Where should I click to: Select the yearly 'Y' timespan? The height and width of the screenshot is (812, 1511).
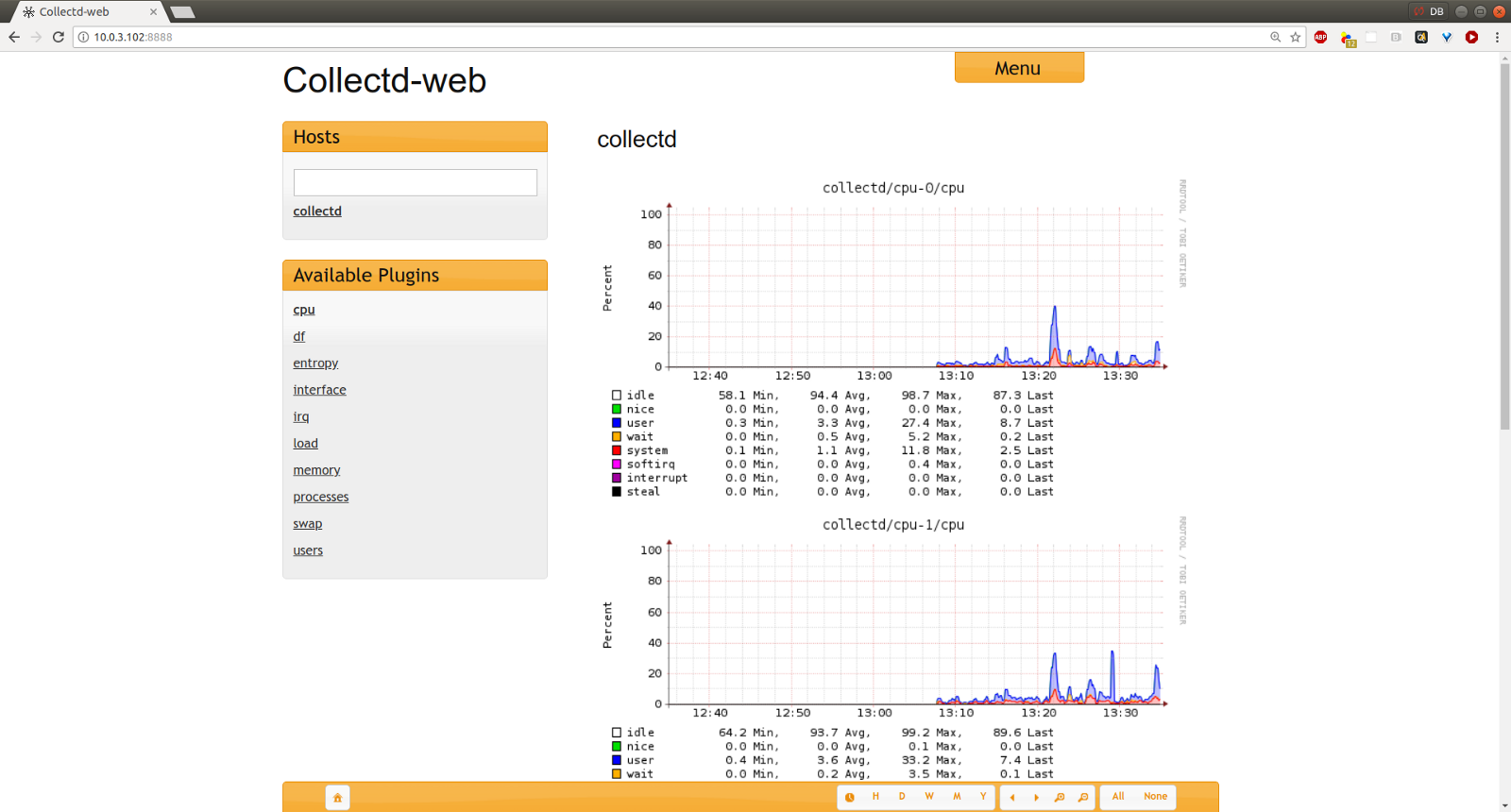pos(983,797)
